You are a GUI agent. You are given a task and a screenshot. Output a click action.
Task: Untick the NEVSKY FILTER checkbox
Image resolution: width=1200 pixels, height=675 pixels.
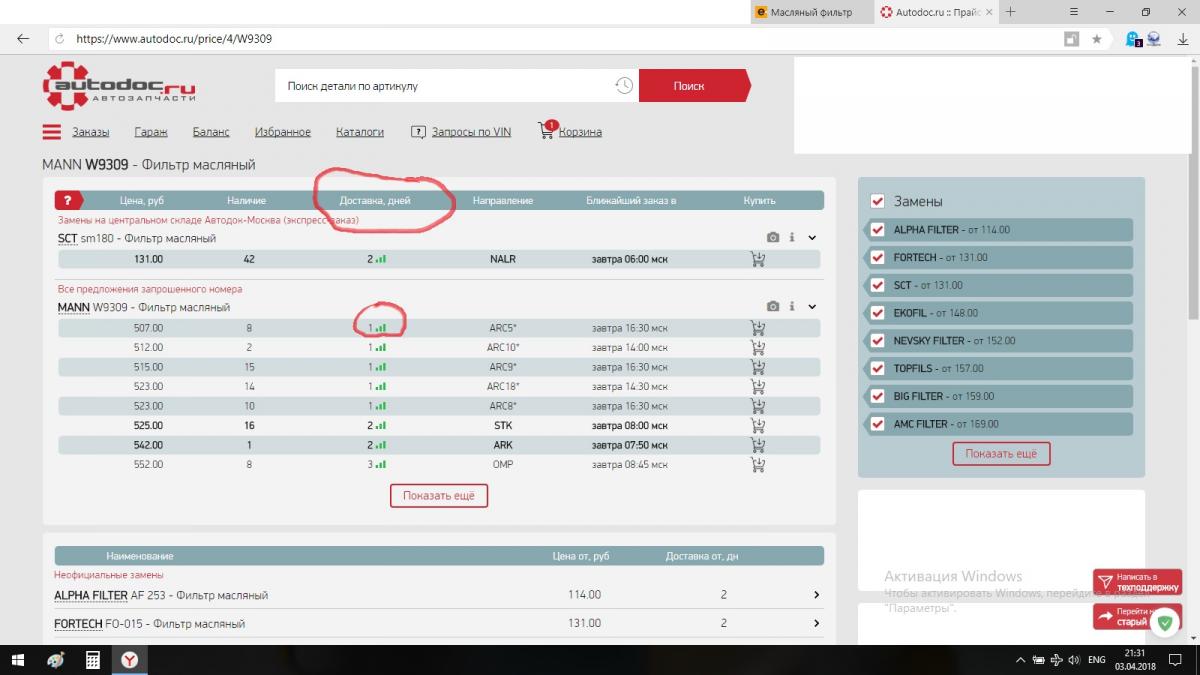click(x=878, y=341)
